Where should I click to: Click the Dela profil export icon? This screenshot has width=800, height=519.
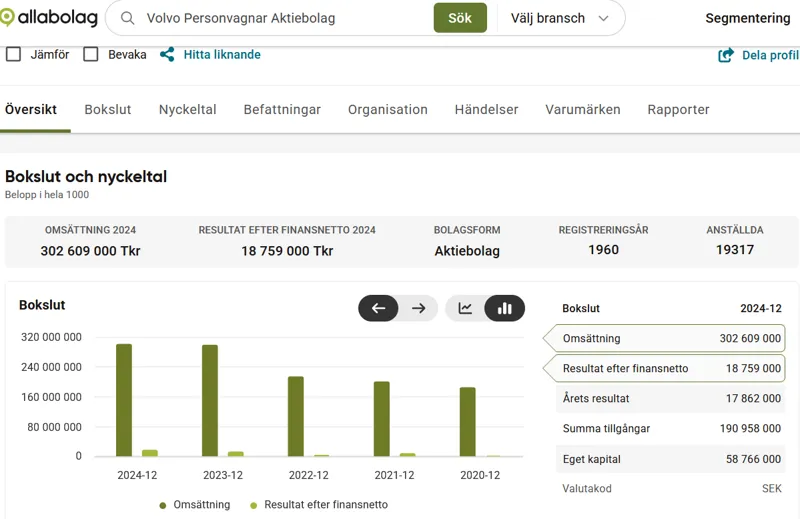[726, 55]
